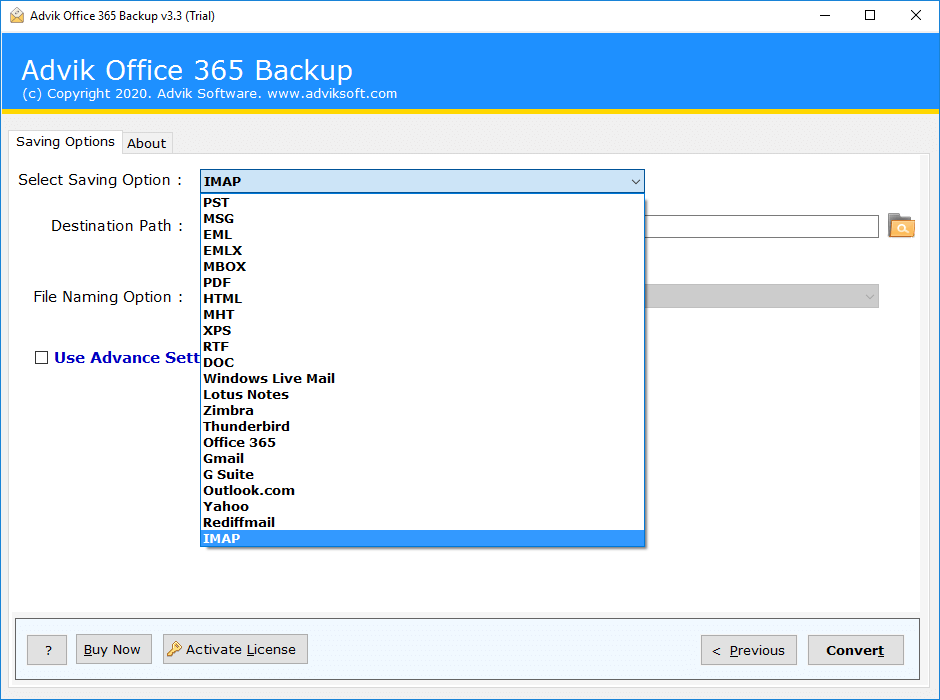Click the Activate License button
This screenshot has width=940, height=700.
(x=235, y=649)
